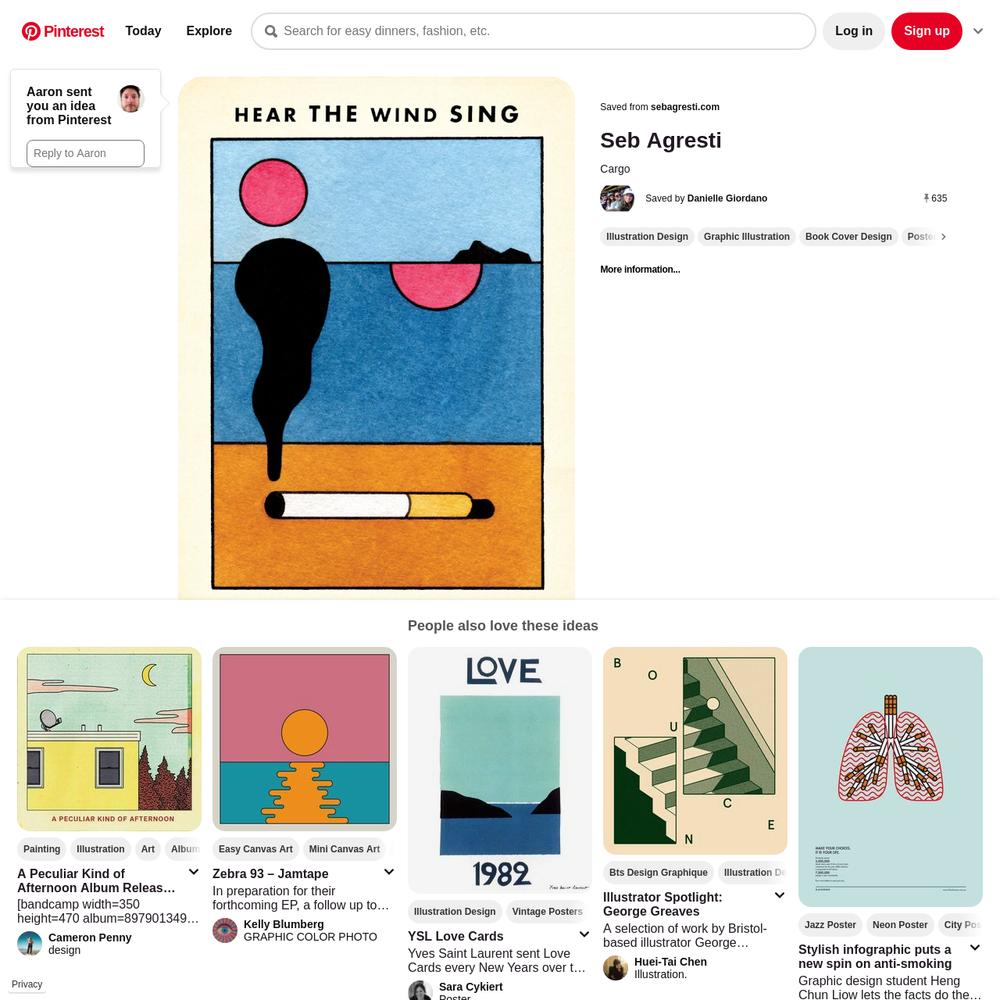Expand the header chevron next to Sign up
The image size is (1000, 1000).
(978, 31)
